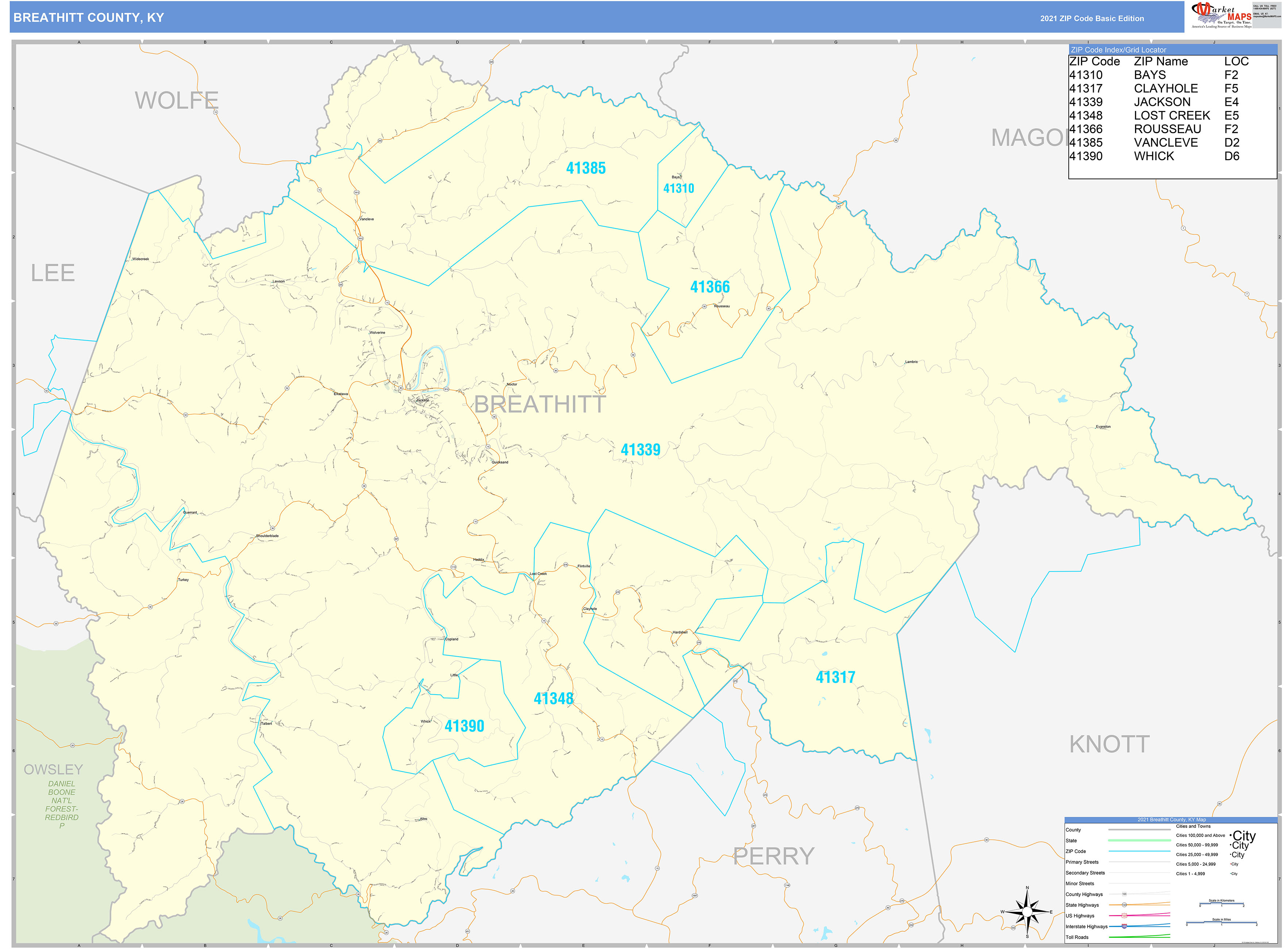Click the 41390 ZIP label near Whick
Image resolution: width=1288 pixels, height=949 pixels.
(x=464, y=726)
